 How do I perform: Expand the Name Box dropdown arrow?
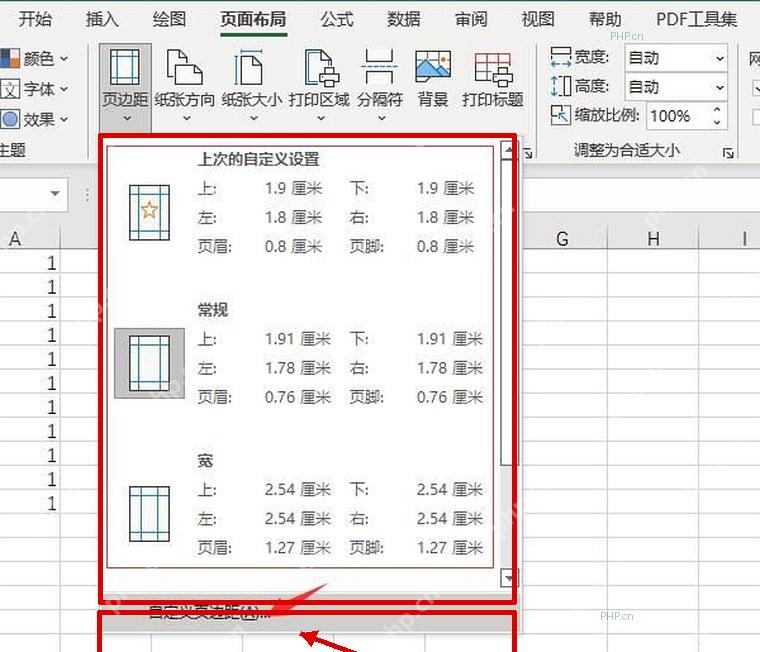coord(55,194)
